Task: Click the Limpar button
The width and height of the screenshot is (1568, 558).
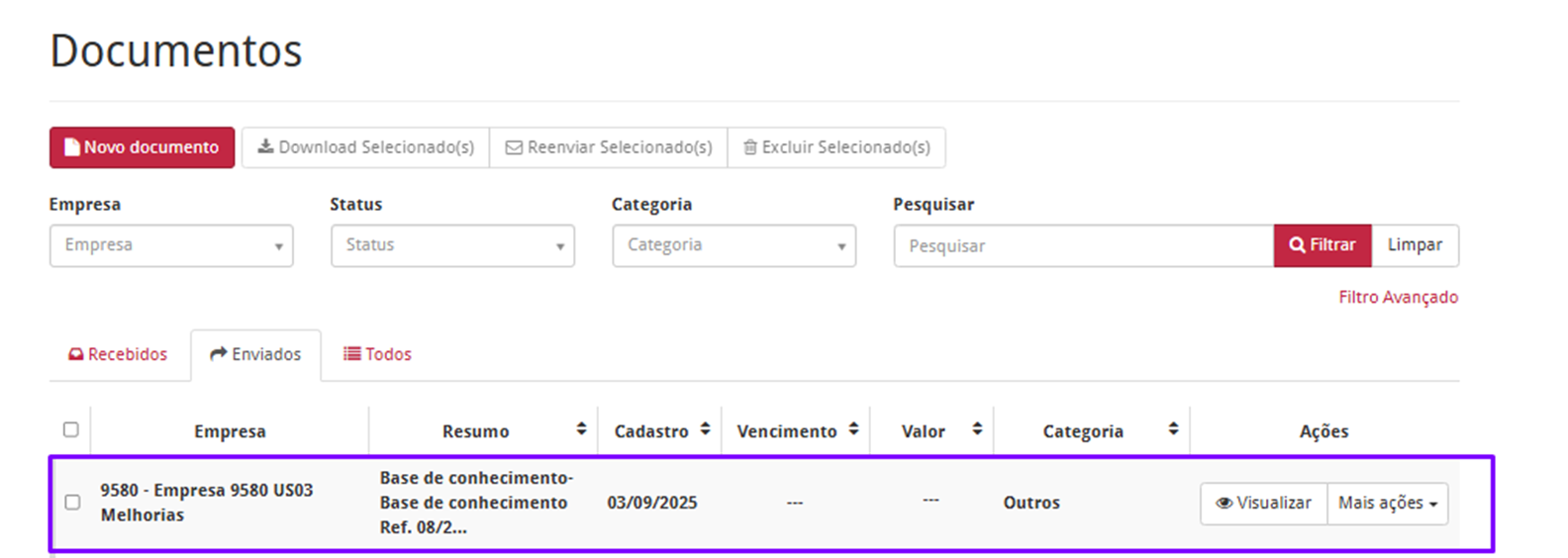Action: (1415, 245)
